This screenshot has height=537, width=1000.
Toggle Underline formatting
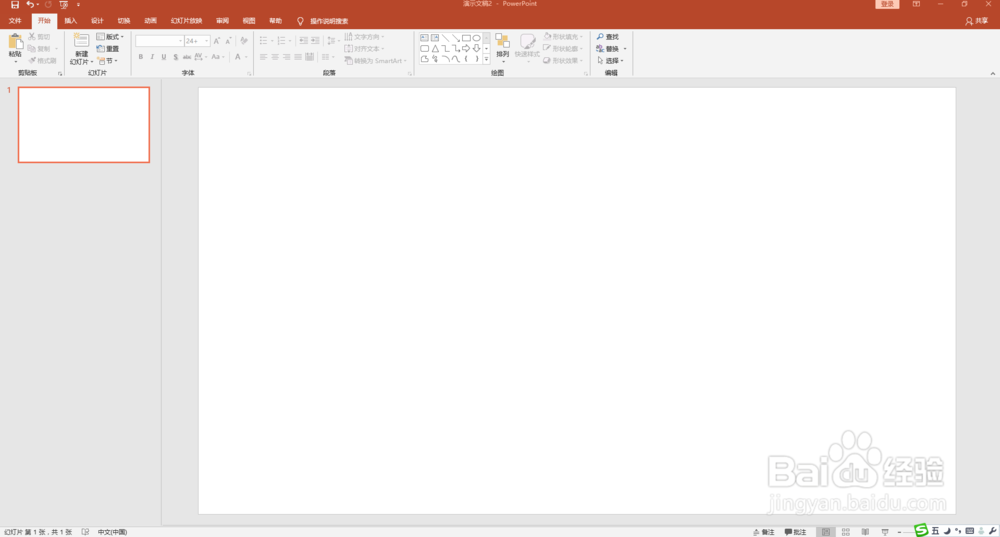(x=163, y=57)
